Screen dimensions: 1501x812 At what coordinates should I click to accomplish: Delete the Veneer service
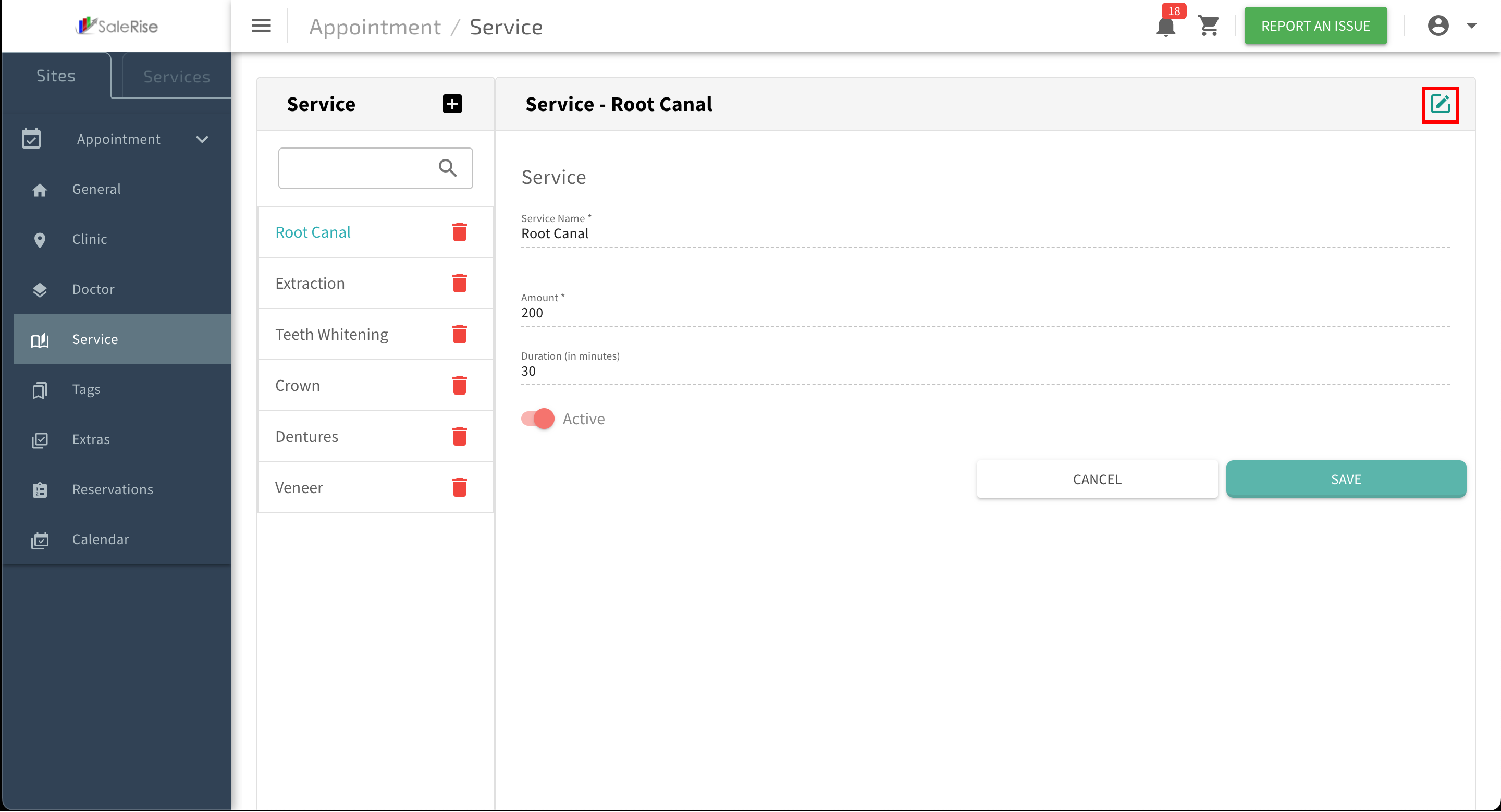(x=459, y=487)
